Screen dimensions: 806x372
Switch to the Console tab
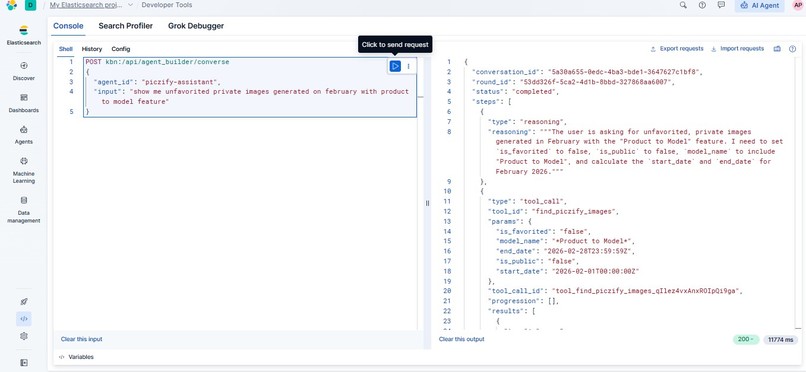68,26
